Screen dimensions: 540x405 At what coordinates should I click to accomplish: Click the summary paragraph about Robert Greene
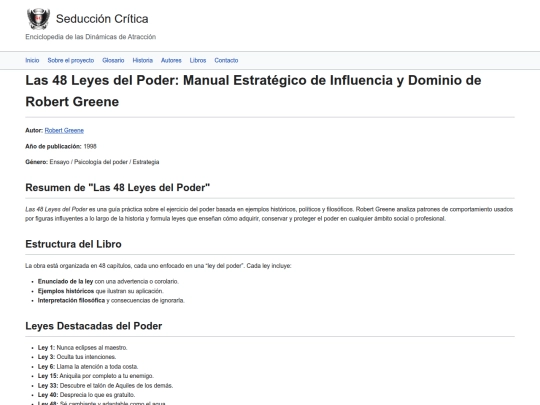coord(269,214)
